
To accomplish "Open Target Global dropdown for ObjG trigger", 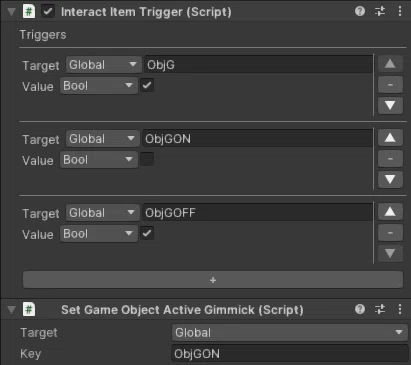I will point(103,65).
